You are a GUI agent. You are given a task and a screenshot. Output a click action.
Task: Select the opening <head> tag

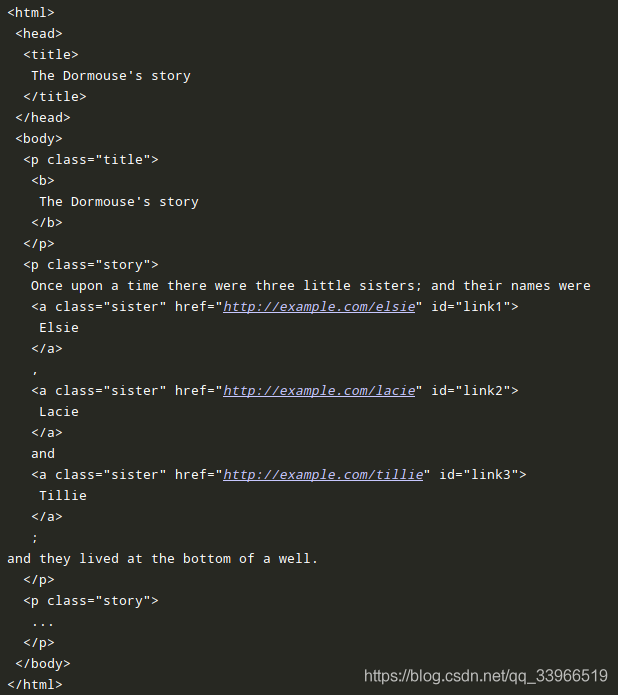click(39, 34)
